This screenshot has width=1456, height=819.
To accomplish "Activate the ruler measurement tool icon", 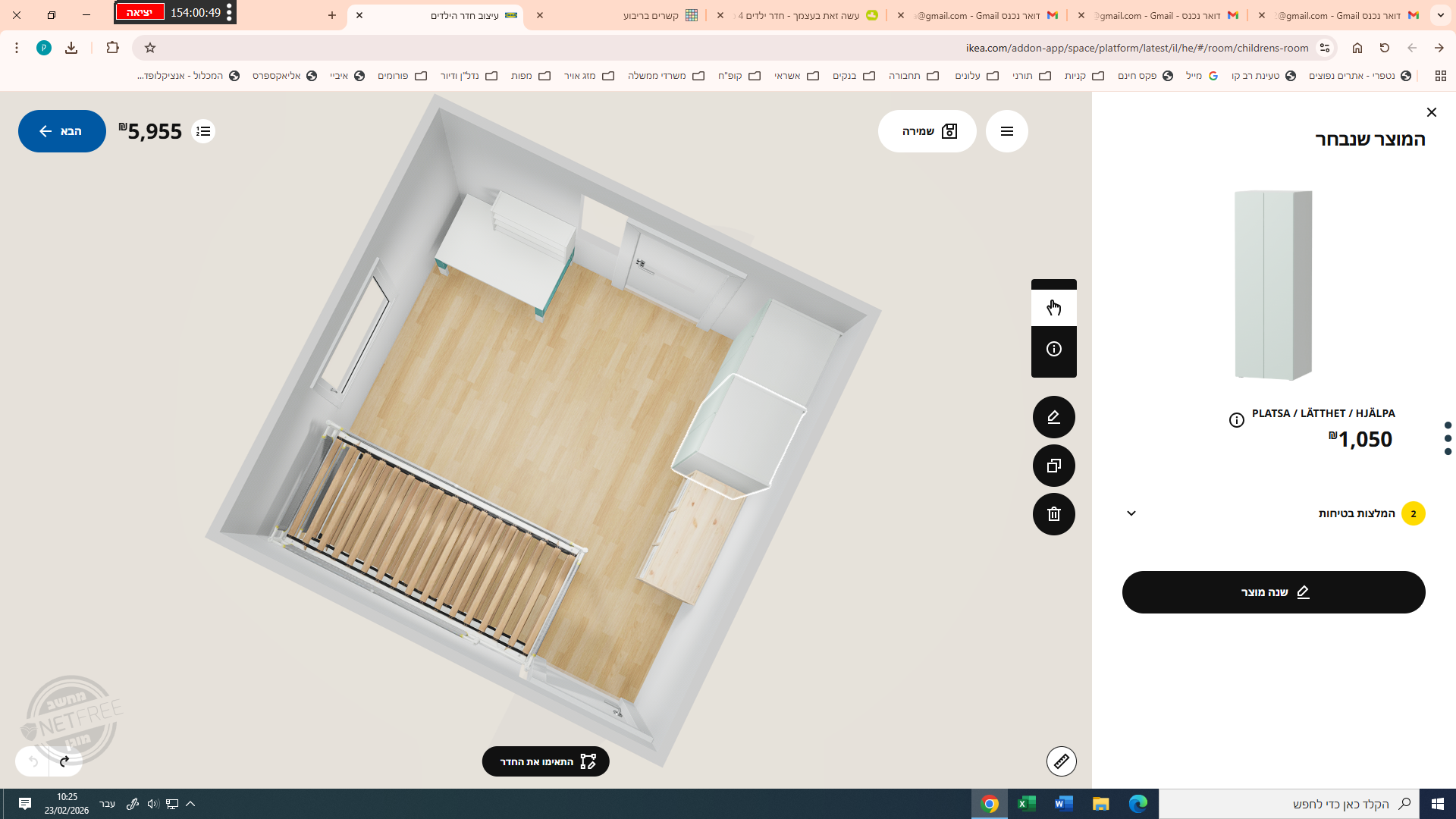I will [x=1061, y=761].
